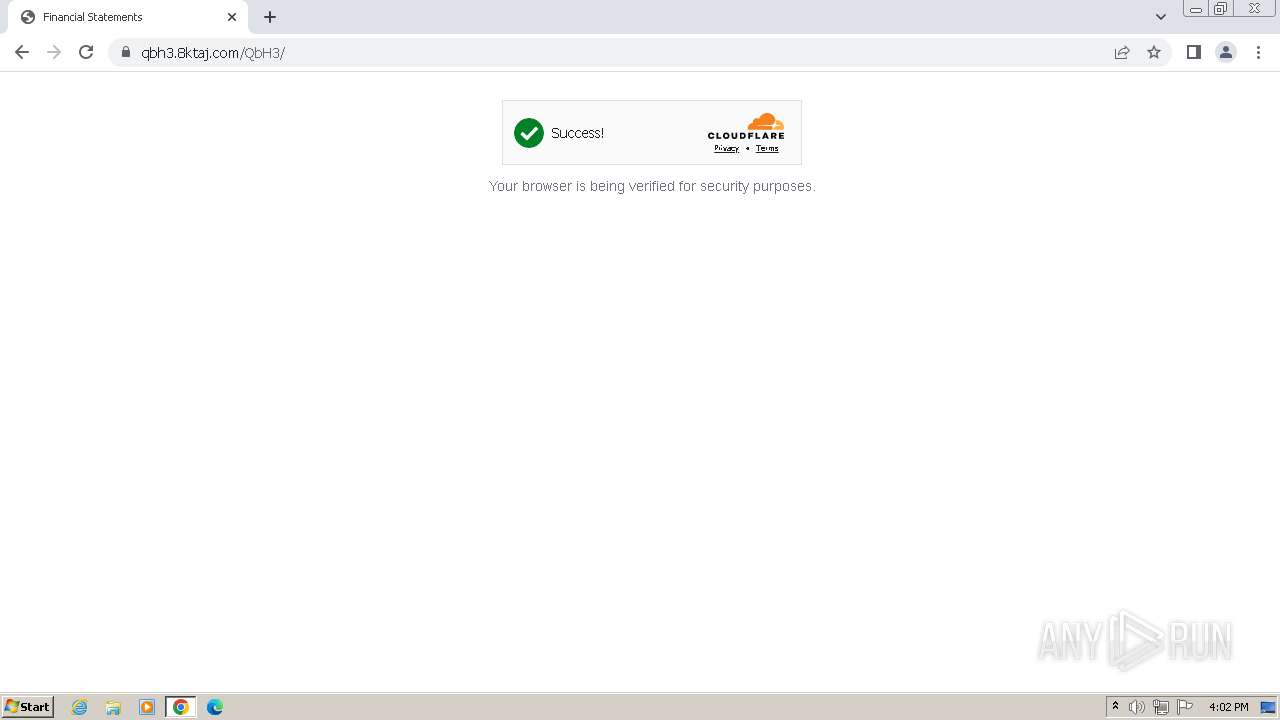Click the green Success checkmark

pyautogui.click(x=529, y=133)
